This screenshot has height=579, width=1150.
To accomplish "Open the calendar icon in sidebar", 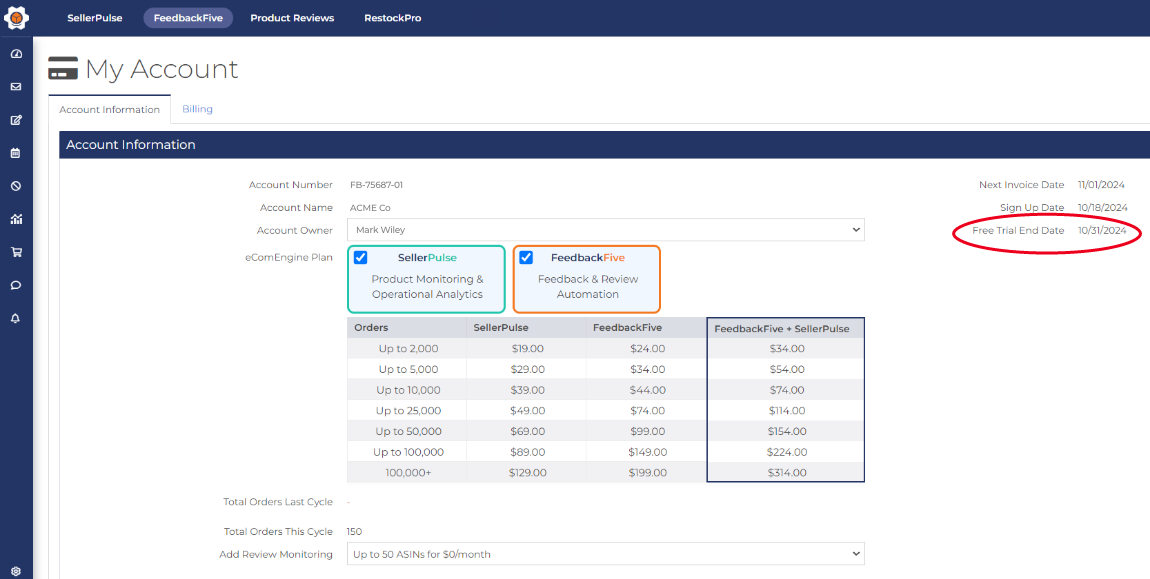I will coord(16,153).
